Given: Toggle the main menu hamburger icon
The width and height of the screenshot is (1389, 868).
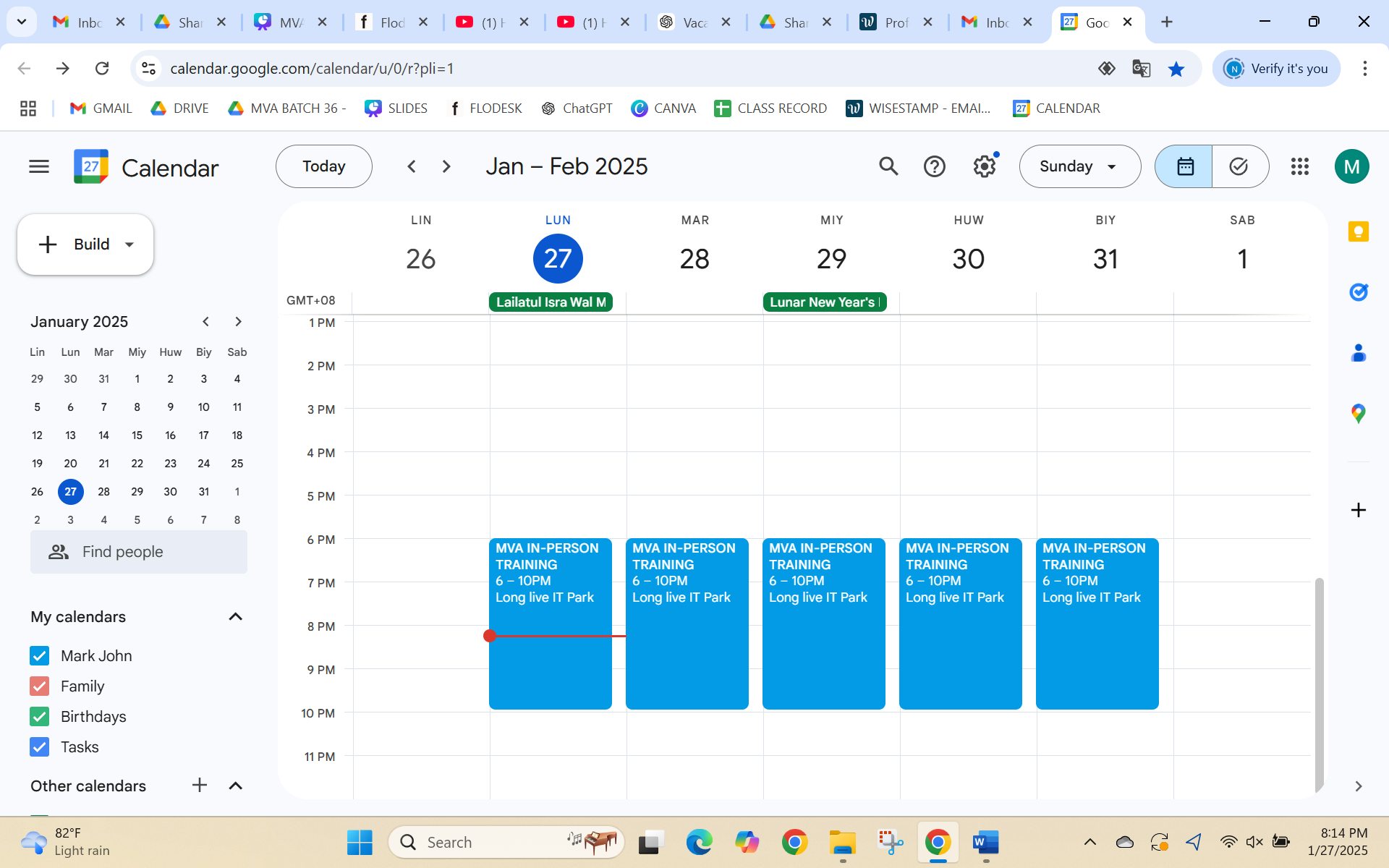Looking at the screenshot, I should [x=39, y=166].
